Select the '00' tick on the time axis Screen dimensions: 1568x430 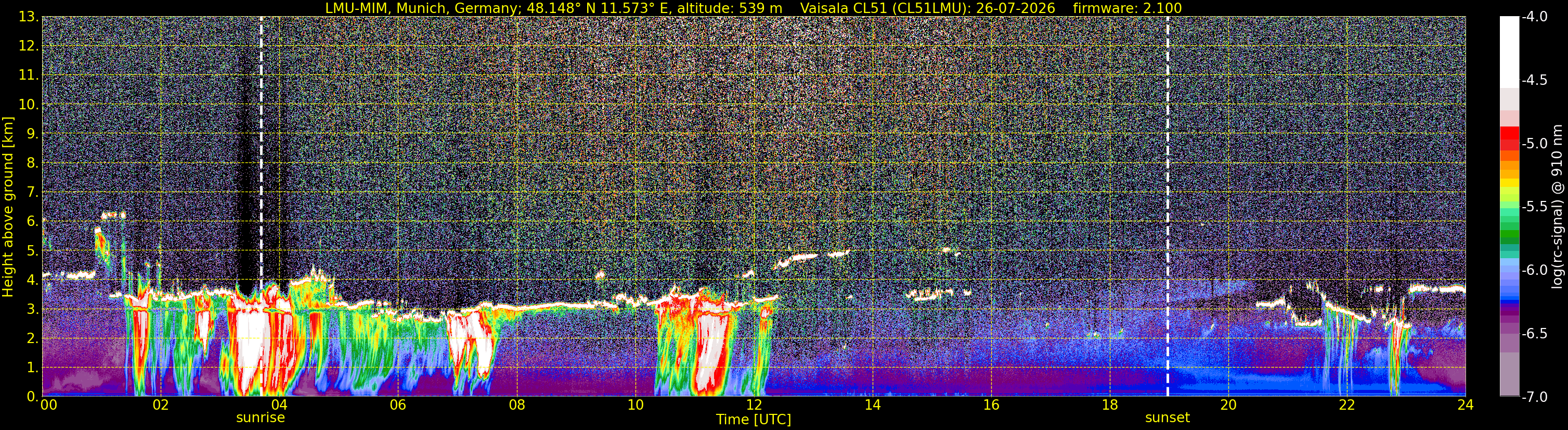tap(49, 405)
